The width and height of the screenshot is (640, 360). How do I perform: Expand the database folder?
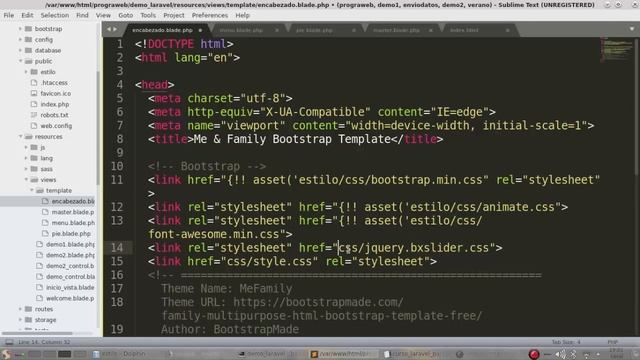click(x=20, y=50)
